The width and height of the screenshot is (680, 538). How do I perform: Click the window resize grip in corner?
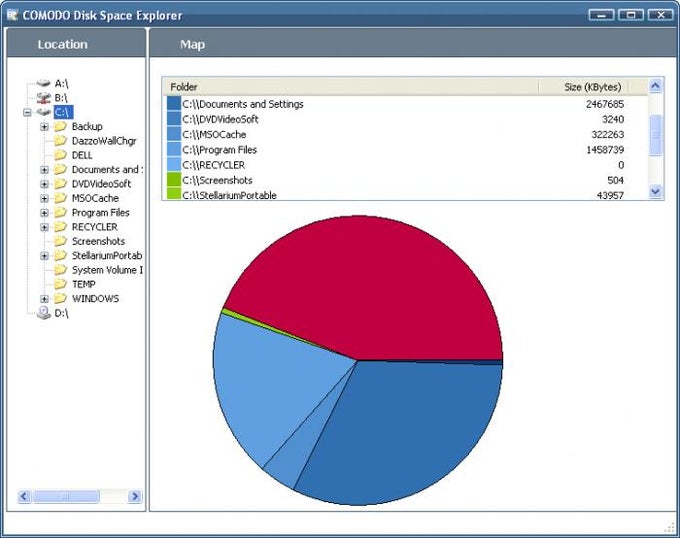pos(670,527)
